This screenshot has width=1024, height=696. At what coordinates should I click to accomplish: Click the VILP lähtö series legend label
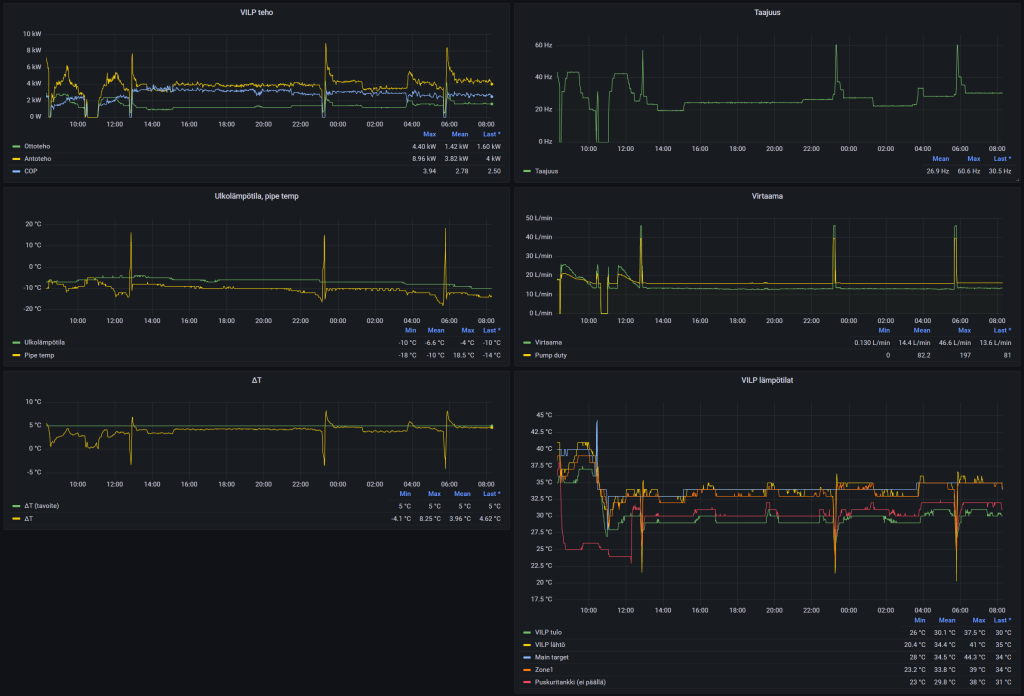tap(551, 645)
